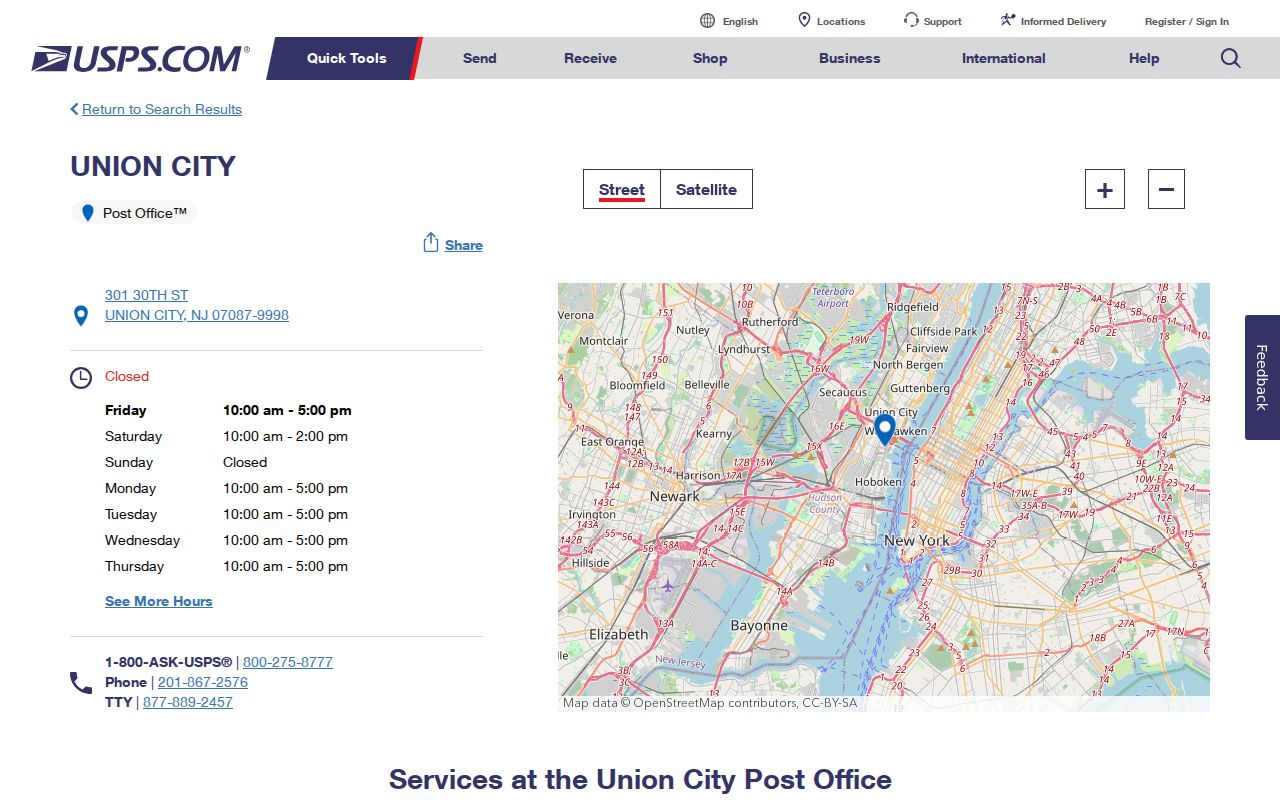The height and width of the screenshot is (800, 1280).
Task: Open the Send menu
Action: point(479,58)
